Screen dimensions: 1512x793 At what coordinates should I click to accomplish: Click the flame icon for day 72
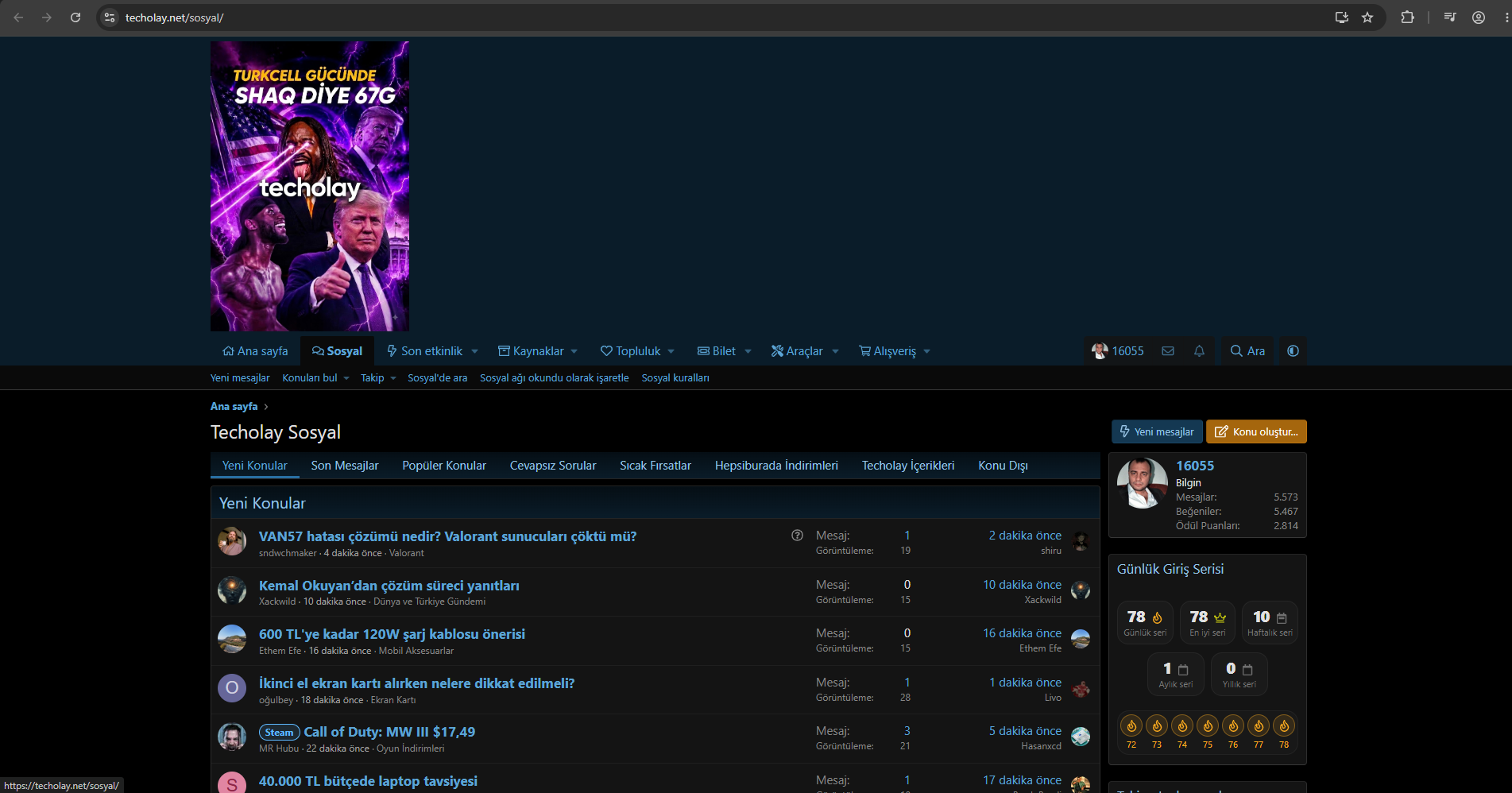click(1131, 725)
